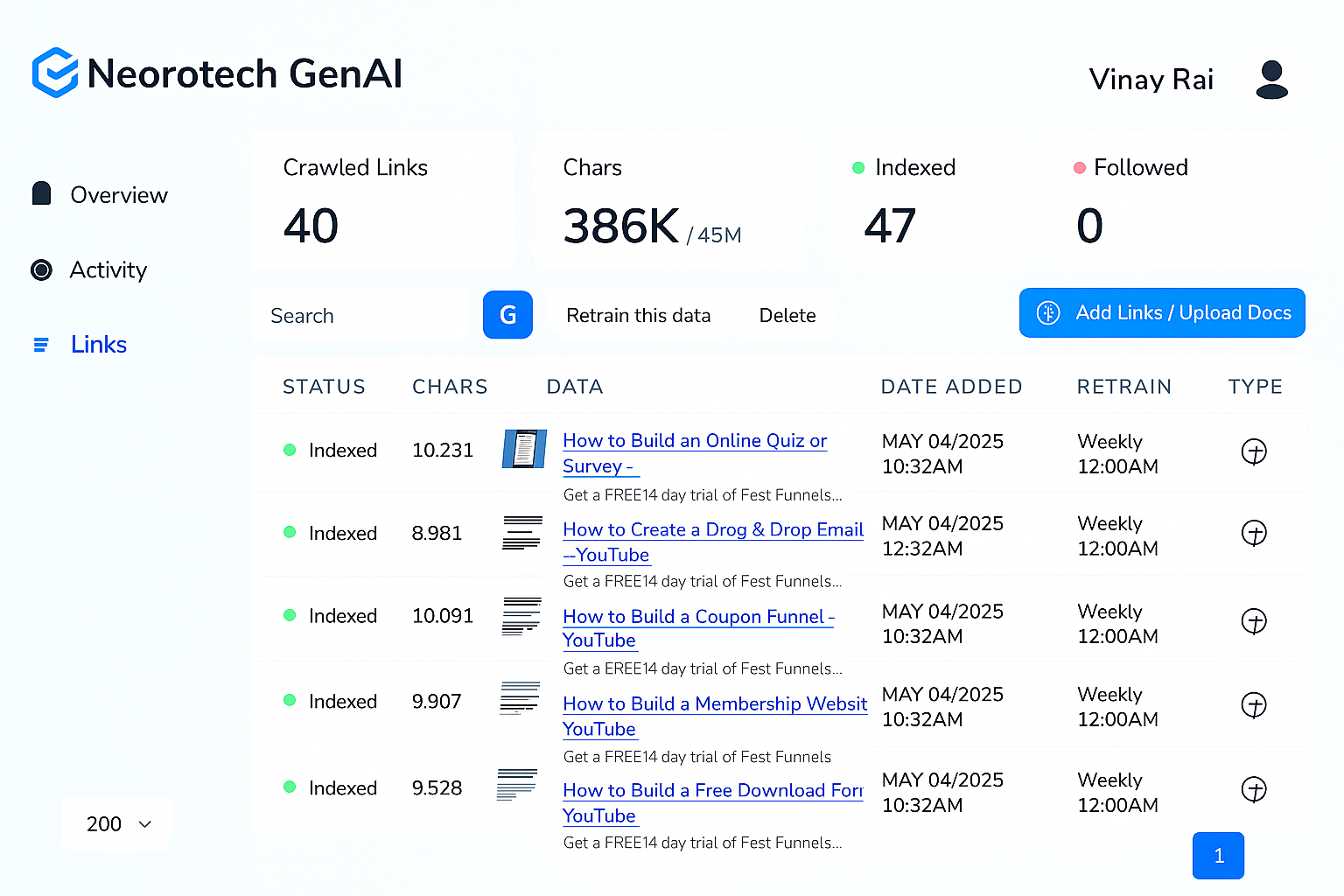Click the Neorotech GenAI logo icon
The height and width of the screenshot is (896, 1344).
(55, 73)
